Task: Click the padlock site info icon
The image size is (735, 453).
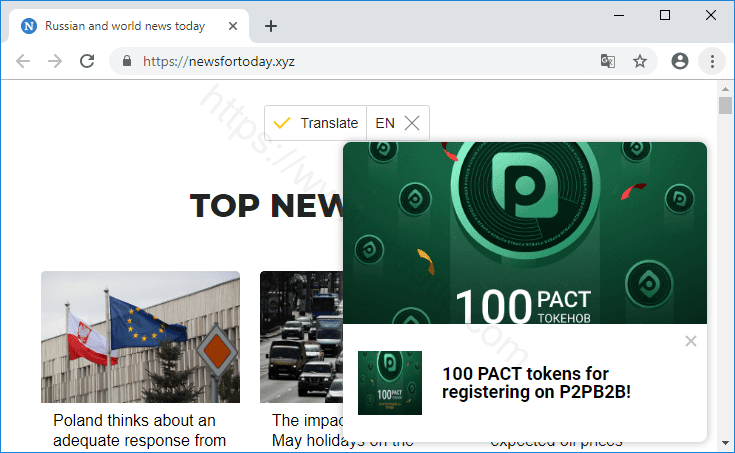Action: pos(126,61)
